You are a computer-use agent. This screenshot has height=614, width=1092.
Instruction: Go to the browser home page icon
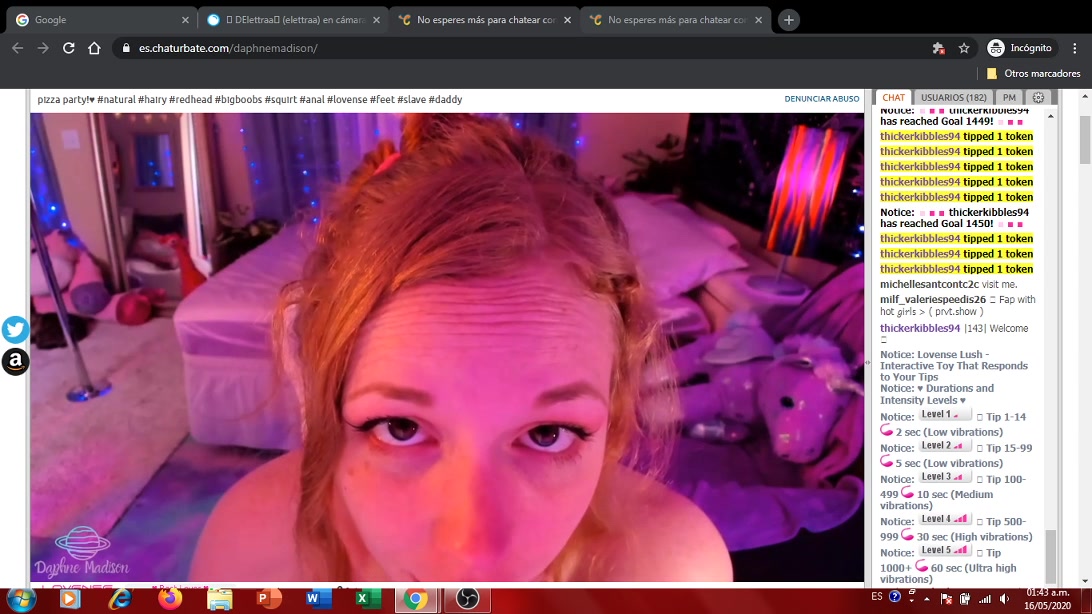(x=94, y=48)
